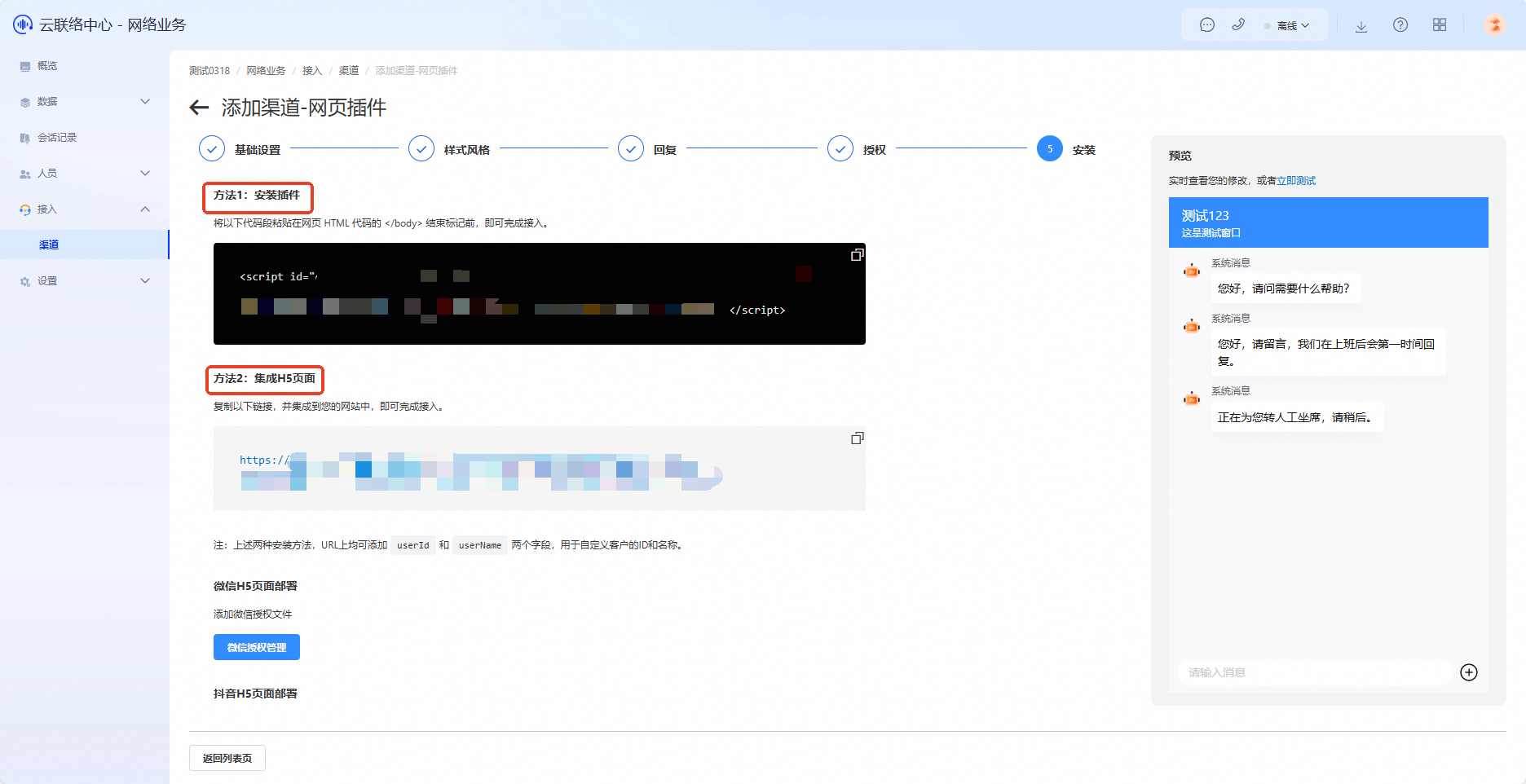
Task: Click 测试0318 breadcrumb
Action: click(x=209, y=71)
